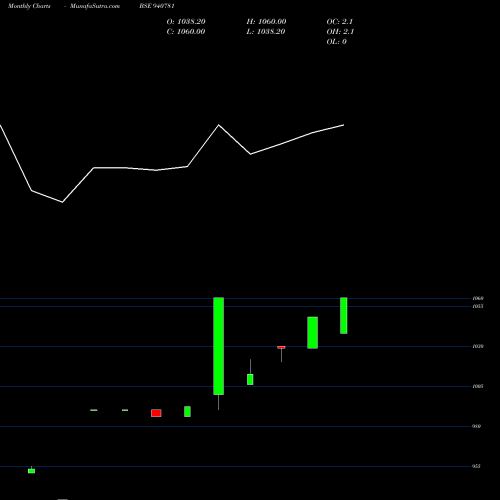Click the 1030 price axis label
Screen dimensions: 500x500
point(478,347)
